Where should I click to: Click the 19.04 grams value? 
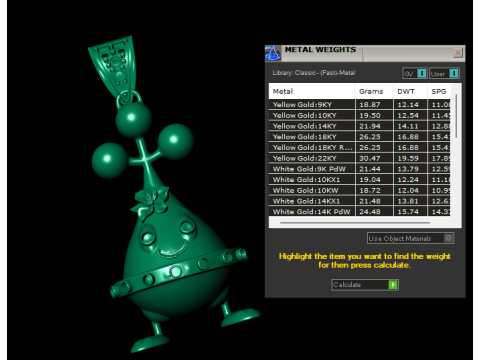pos(370,179)
